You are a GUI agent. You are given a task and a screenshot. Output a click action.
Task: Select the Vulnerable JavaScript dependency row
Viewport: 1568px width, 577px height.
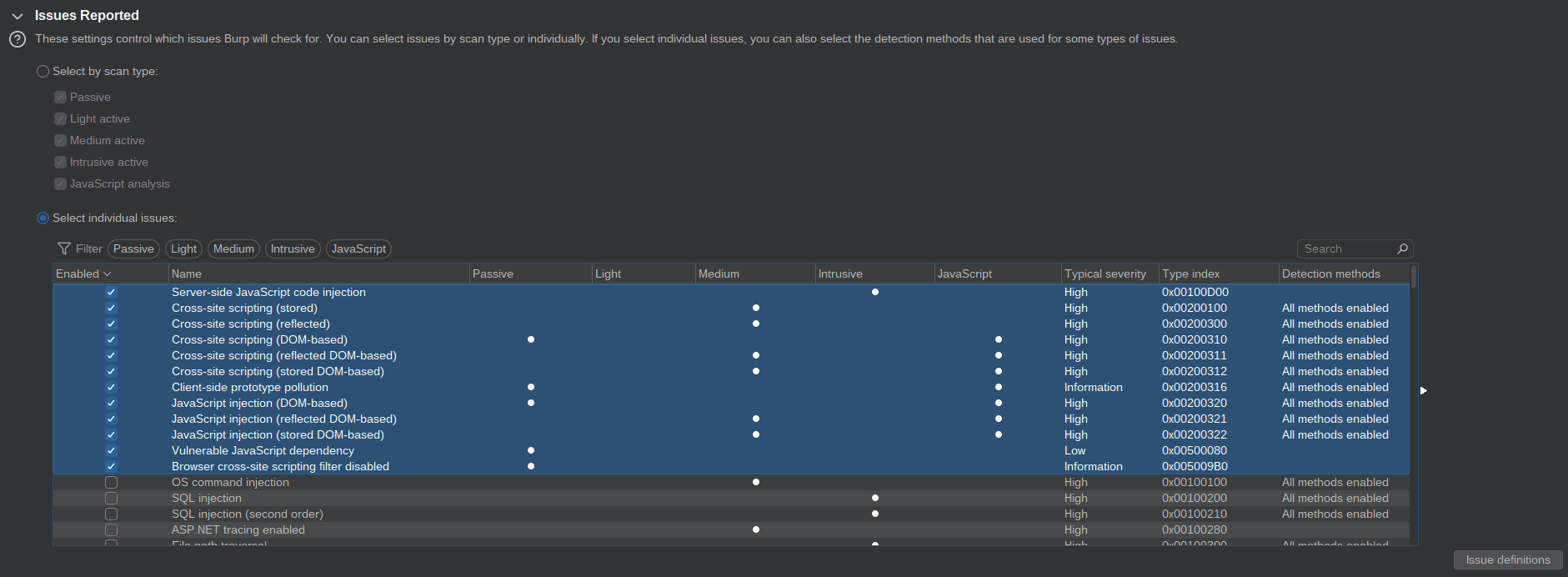(263, 450)
